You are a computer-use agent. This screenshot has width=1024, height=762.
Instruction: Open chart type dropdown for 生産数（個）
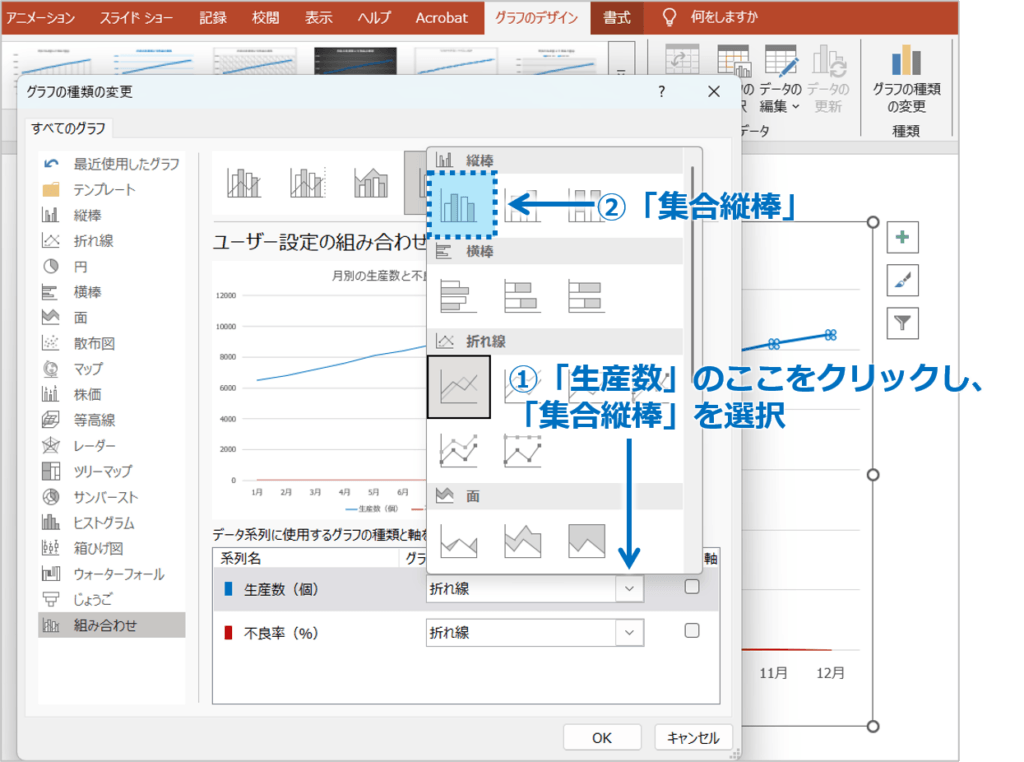[630, 588]
